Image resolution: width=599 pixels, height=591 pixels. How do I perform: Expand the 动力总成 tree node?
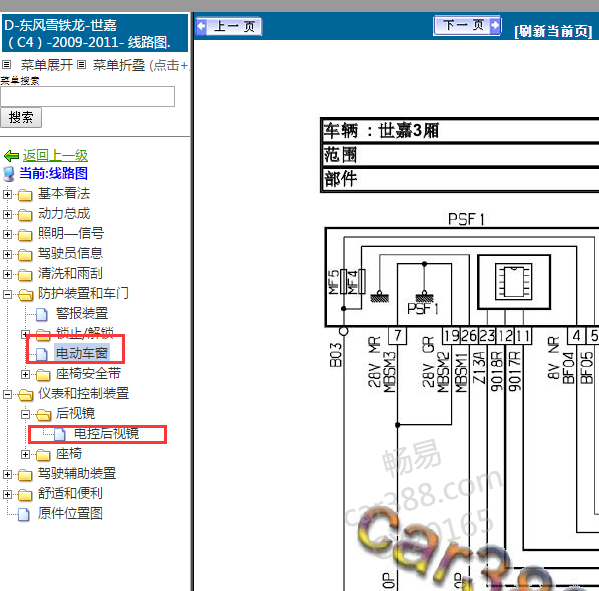[x=7, y=214]
